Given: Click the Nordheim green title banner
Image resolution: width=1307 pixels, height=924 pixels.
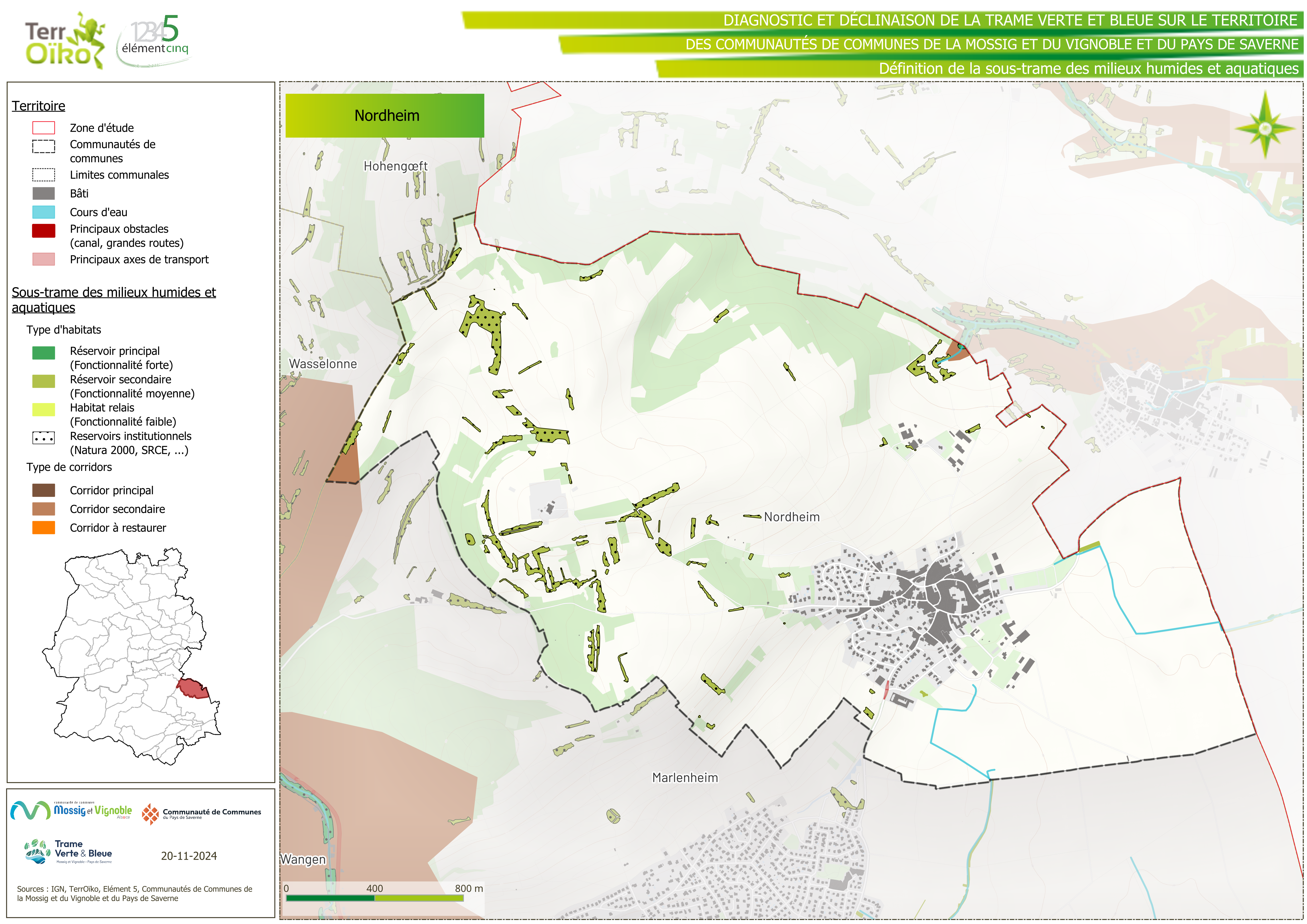Looking at the screenshot, I should pyautogui.click(x=385, y=116).
